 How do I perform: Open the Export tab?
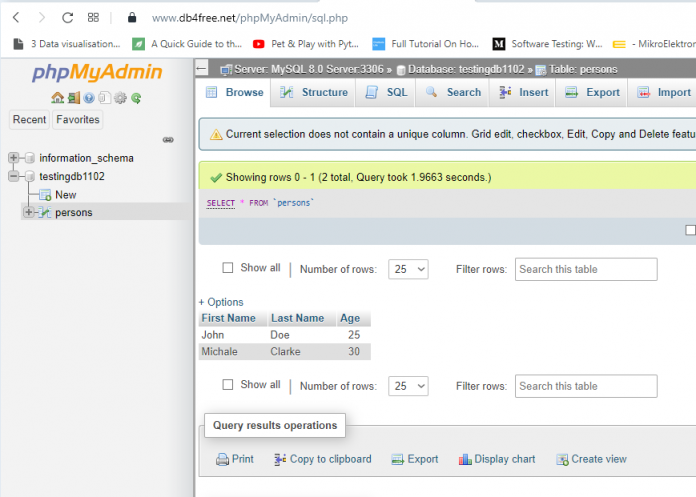coord(592,92)
